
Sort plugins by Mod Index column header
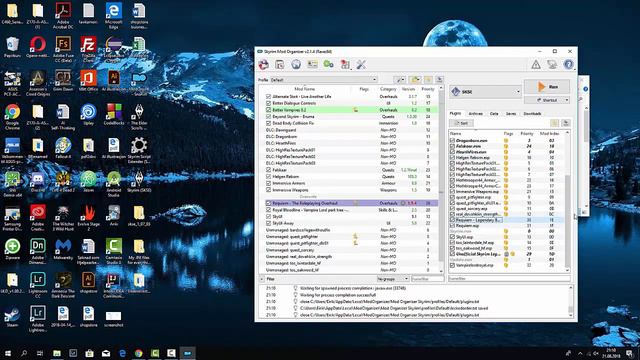[x=549, y=133]
